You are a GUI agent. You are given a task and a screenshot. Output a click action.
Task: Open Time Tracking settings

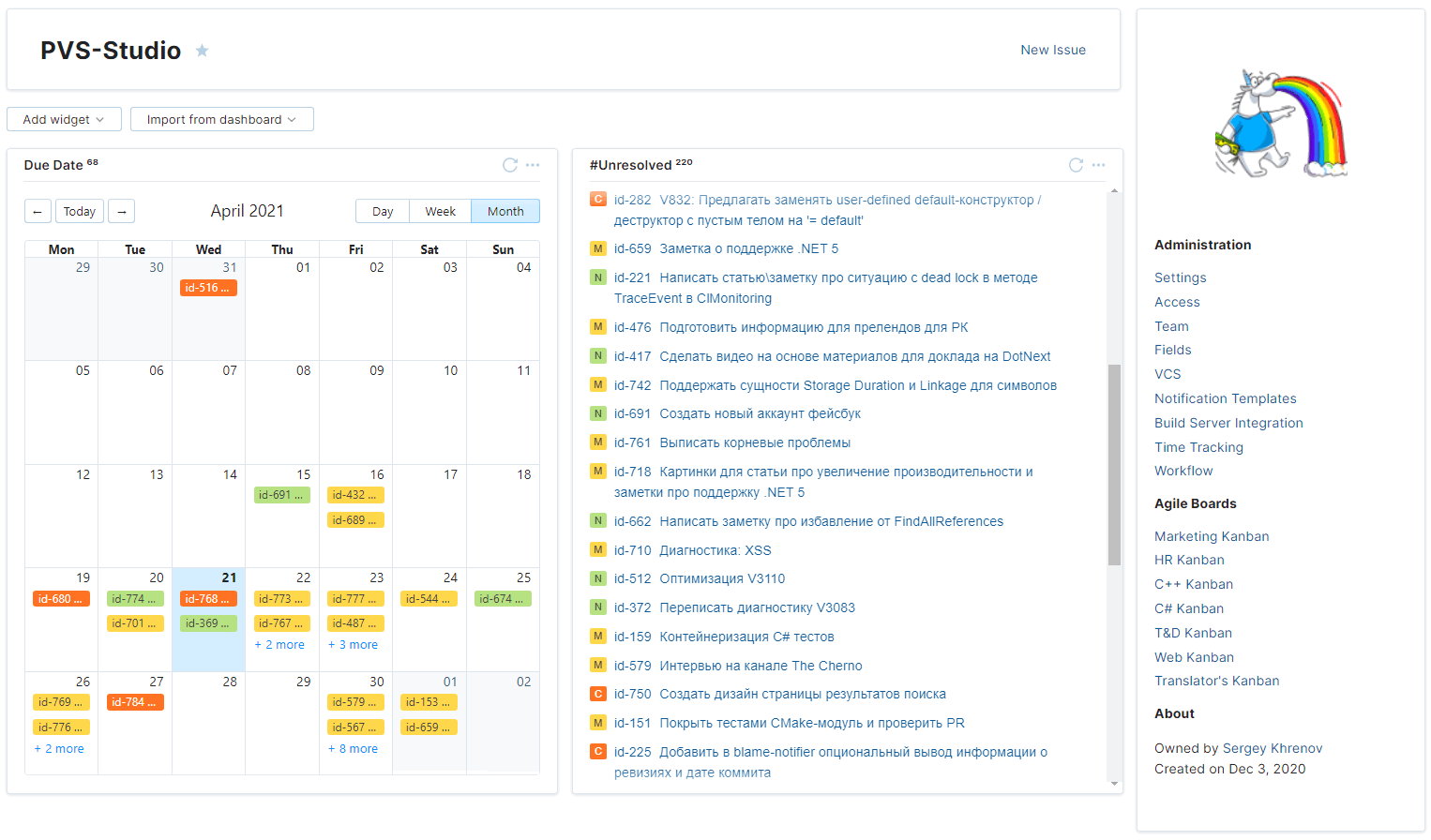(1198, 447)
